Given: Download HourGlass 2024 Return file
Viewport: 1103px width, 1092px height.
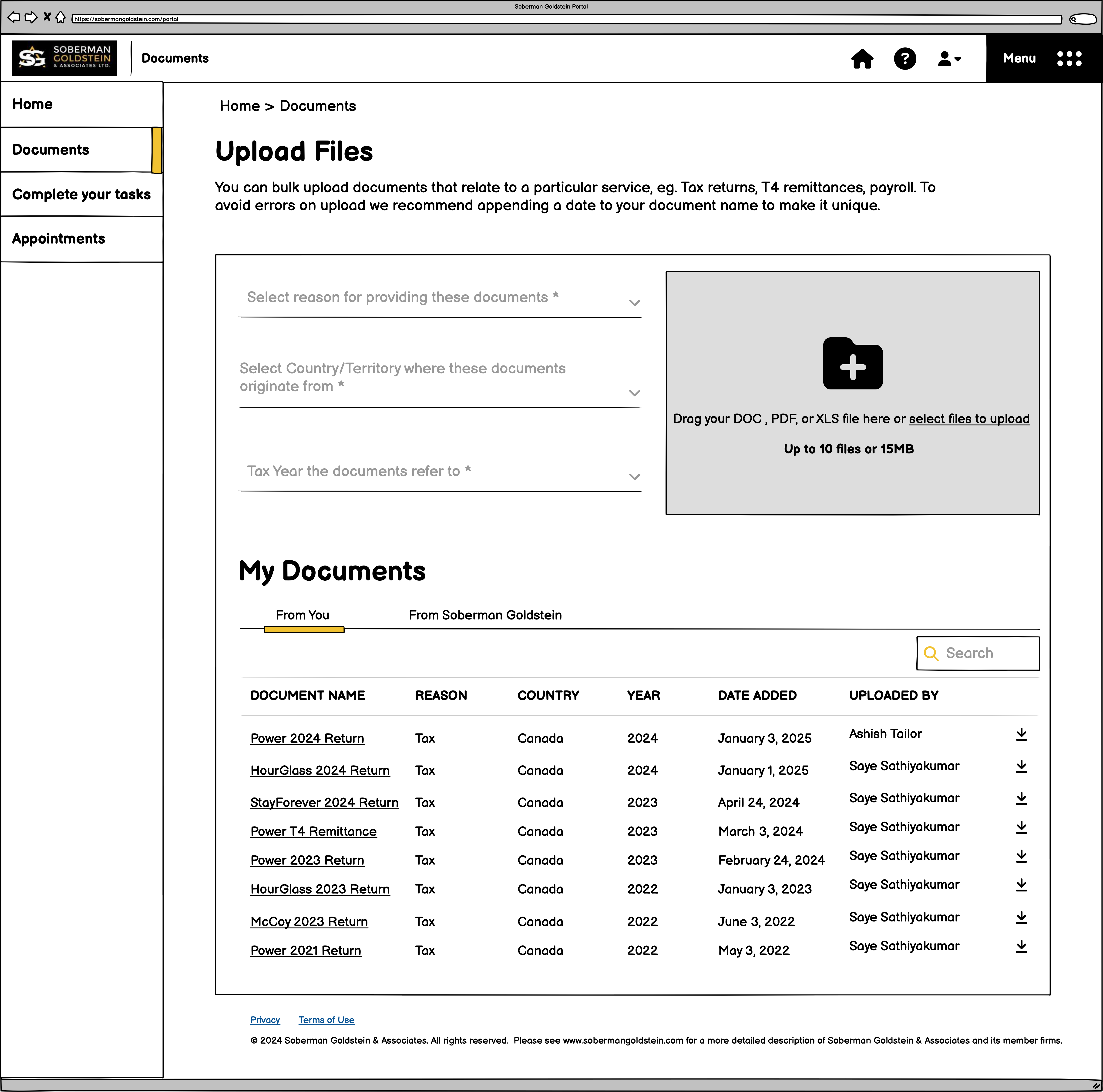Looking at the screenshot, I should [x=1021, y=767].
